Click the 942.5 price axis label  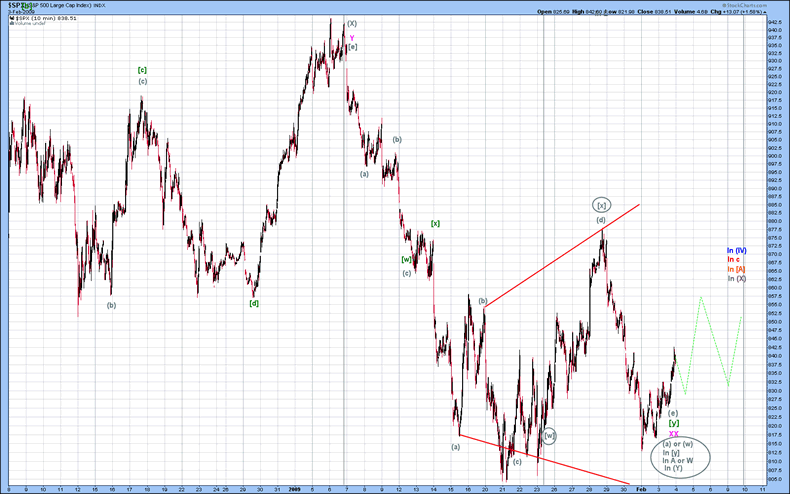tap(775, 22)
